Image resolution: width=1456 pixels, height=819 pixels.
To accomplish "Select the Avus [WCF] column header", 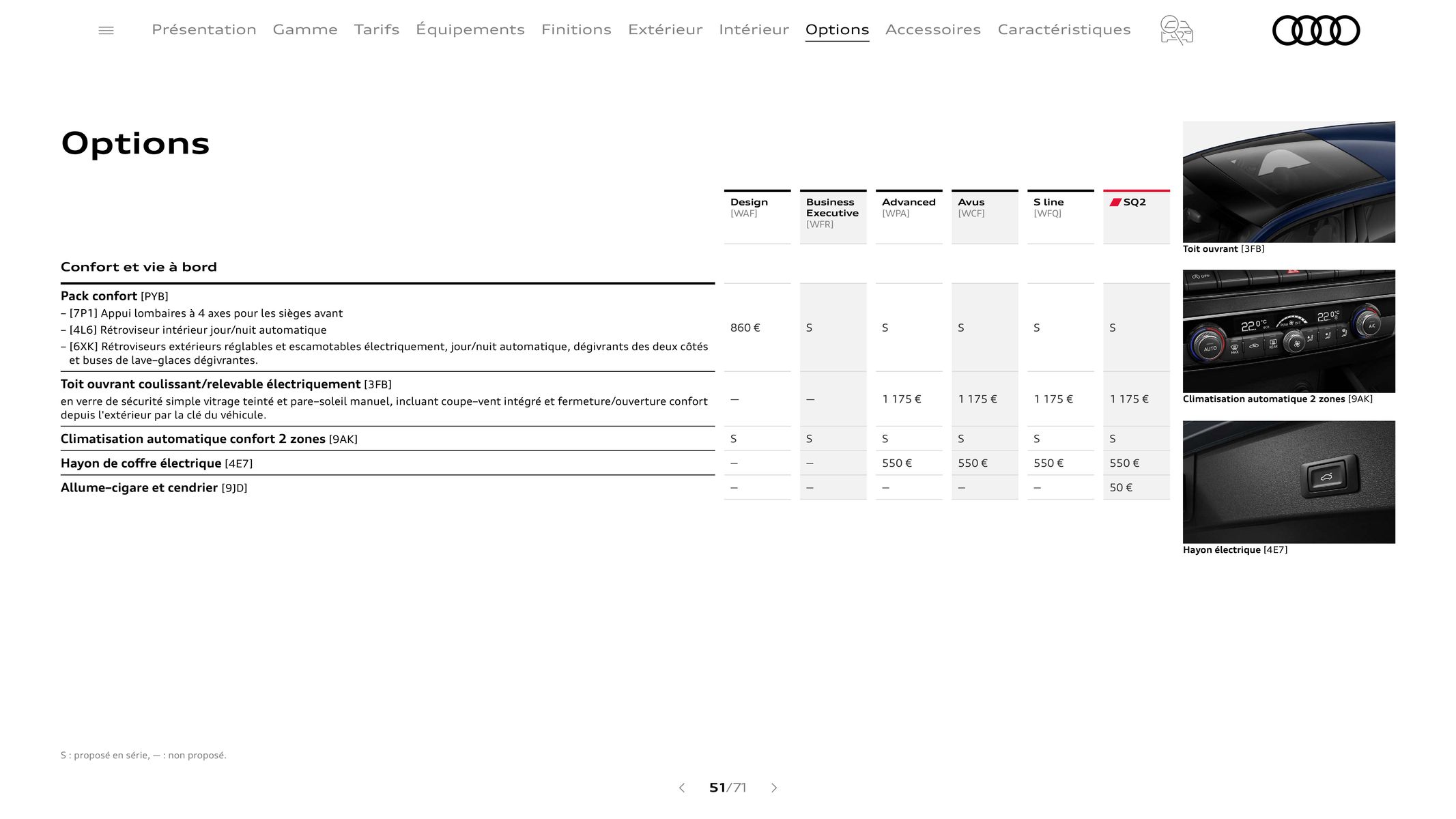I will [984, 216].
